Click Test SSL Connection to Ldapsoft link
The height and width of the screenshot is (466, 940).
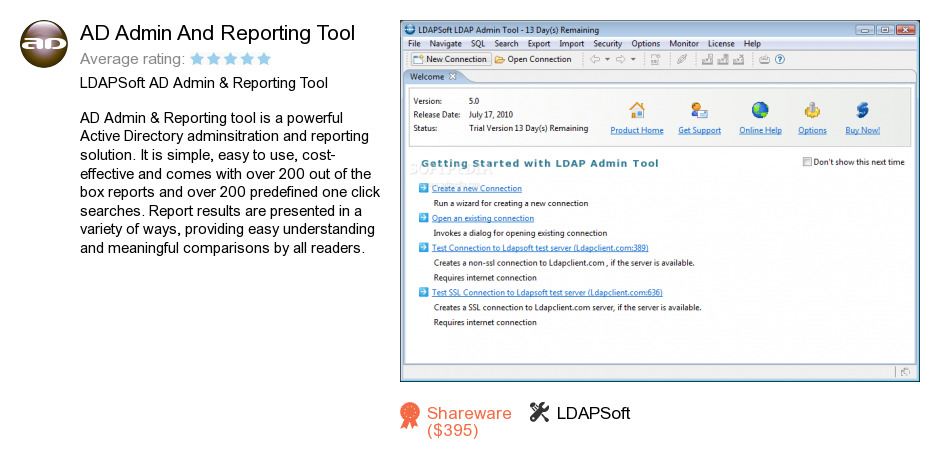pos(547,293)
